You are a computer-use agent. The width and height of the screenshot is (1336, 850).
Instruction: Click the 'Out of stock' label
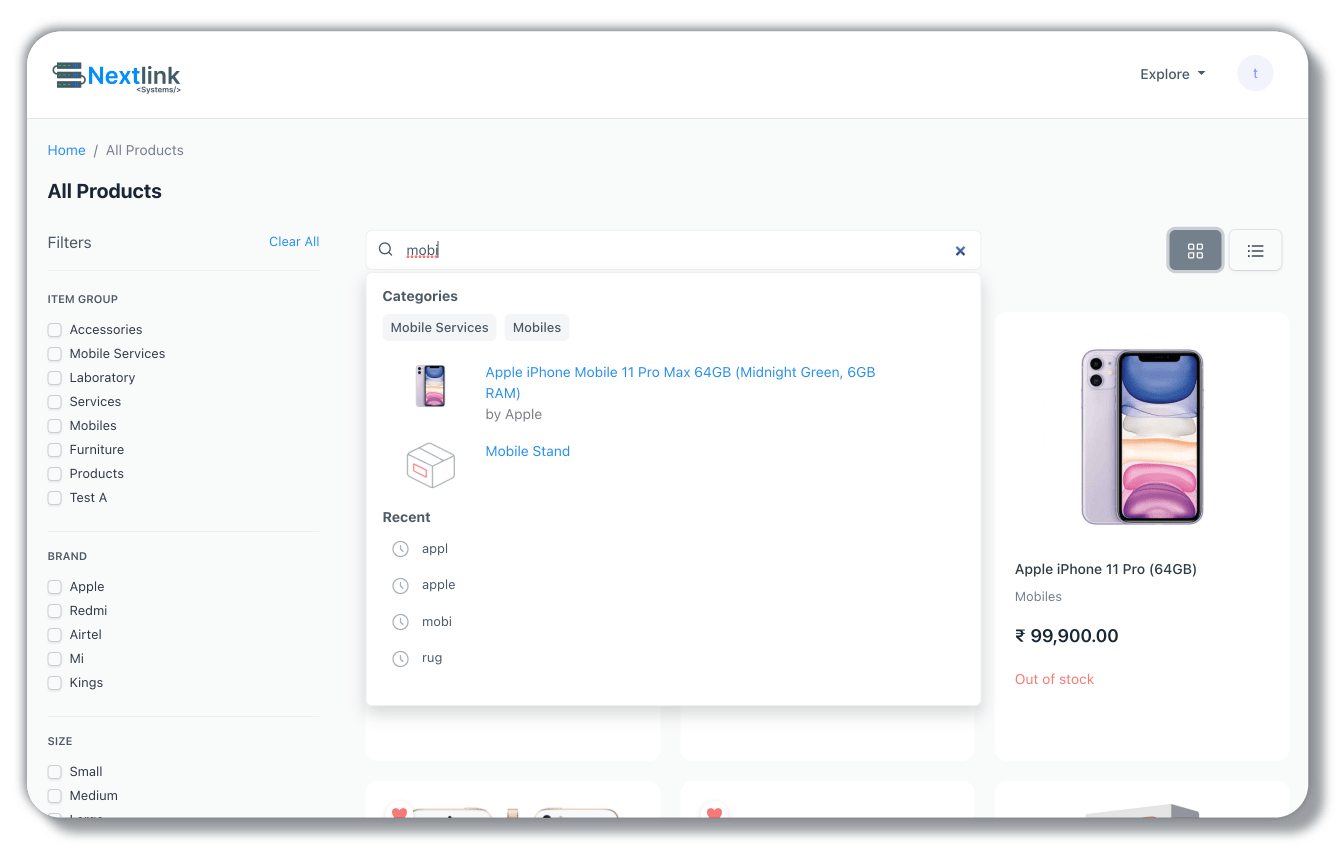point(1054,679)
